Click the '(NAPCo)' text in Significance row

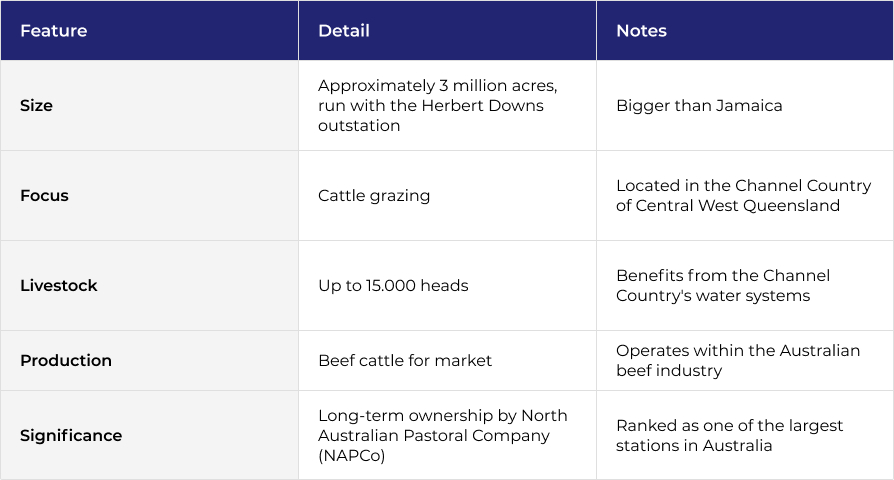[x=352, y=456]
